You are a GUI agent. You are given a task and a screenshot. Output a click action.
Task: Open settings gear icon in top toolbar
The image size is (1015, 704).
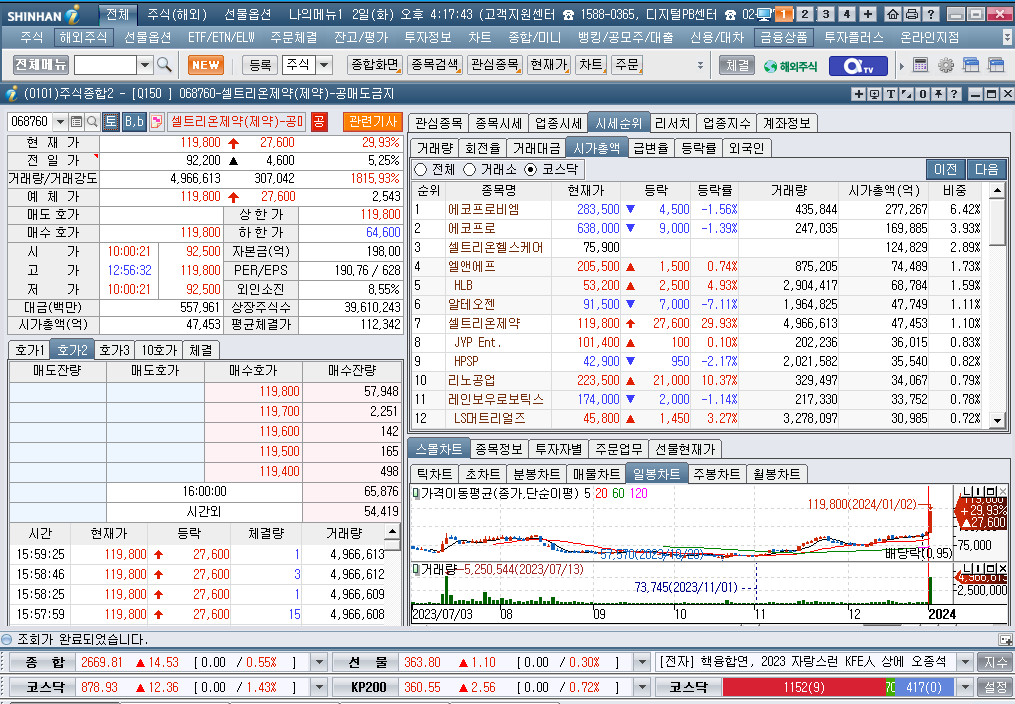946,65
